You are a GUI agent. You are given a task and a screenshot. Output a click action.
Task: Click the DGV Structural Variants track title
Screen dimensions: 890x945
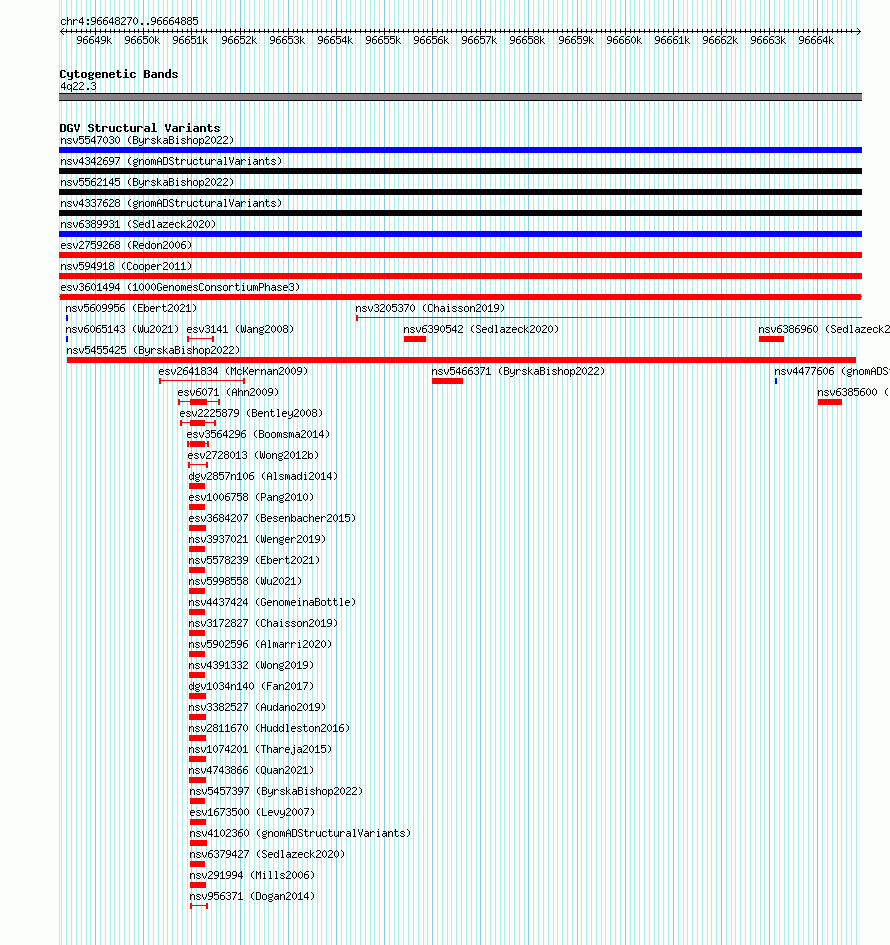[x=140, y=128]
